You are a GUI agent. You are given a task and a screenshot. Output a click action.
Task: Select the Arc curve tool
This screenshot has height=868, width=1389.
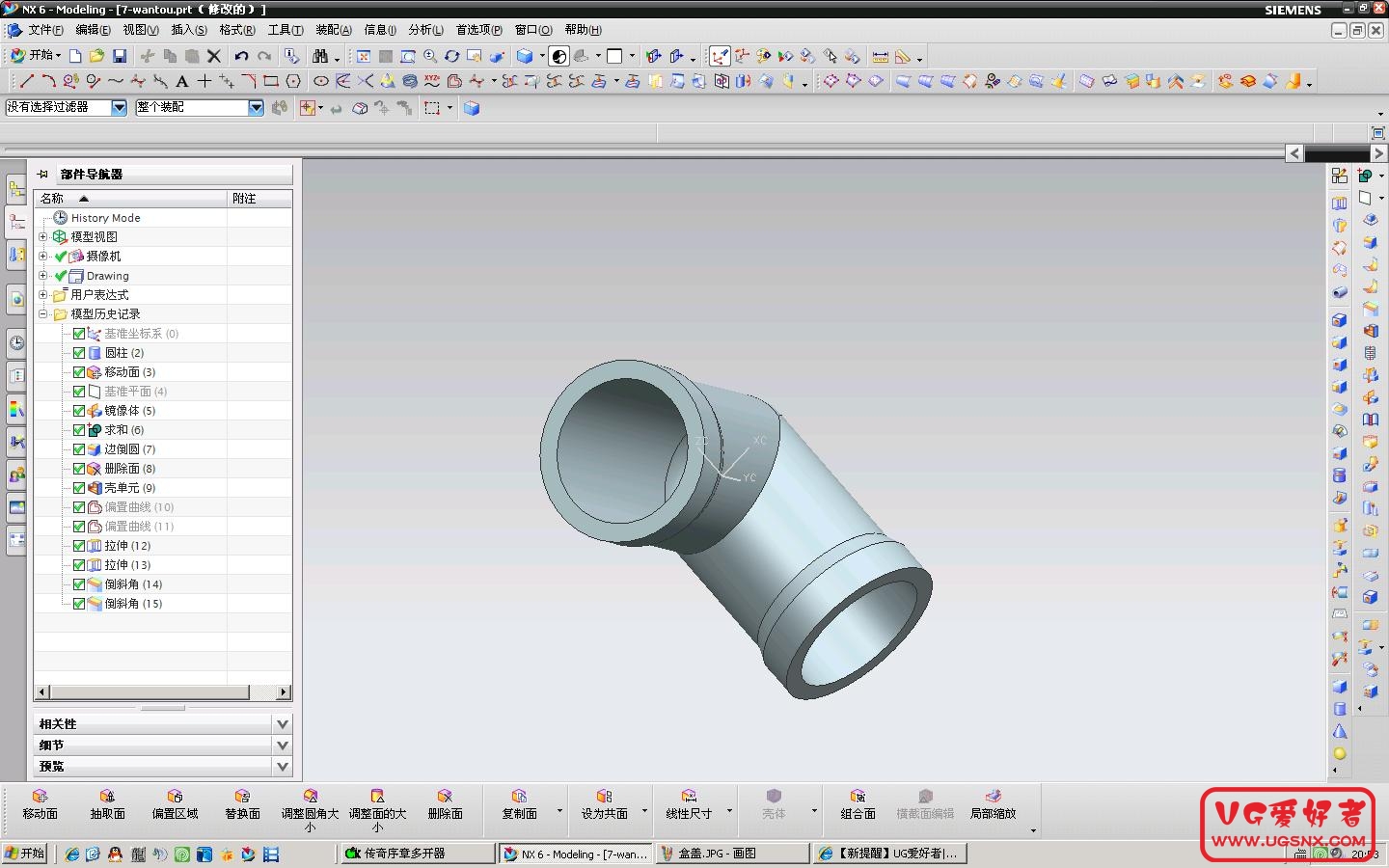click(47, 81)
